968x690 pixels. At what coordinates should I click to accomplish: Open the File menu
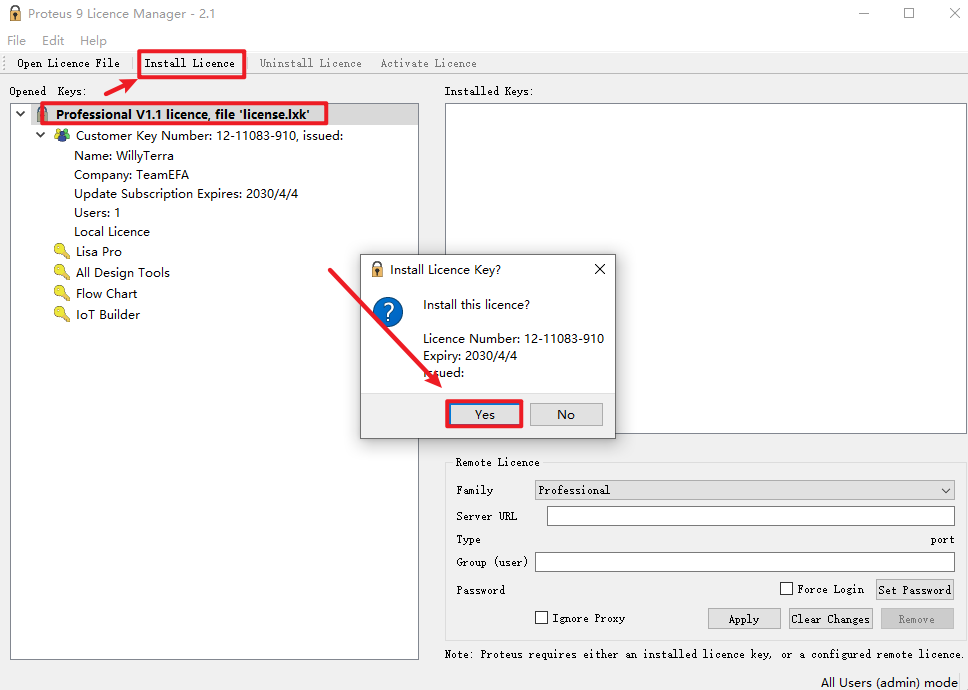pos(17,41)
